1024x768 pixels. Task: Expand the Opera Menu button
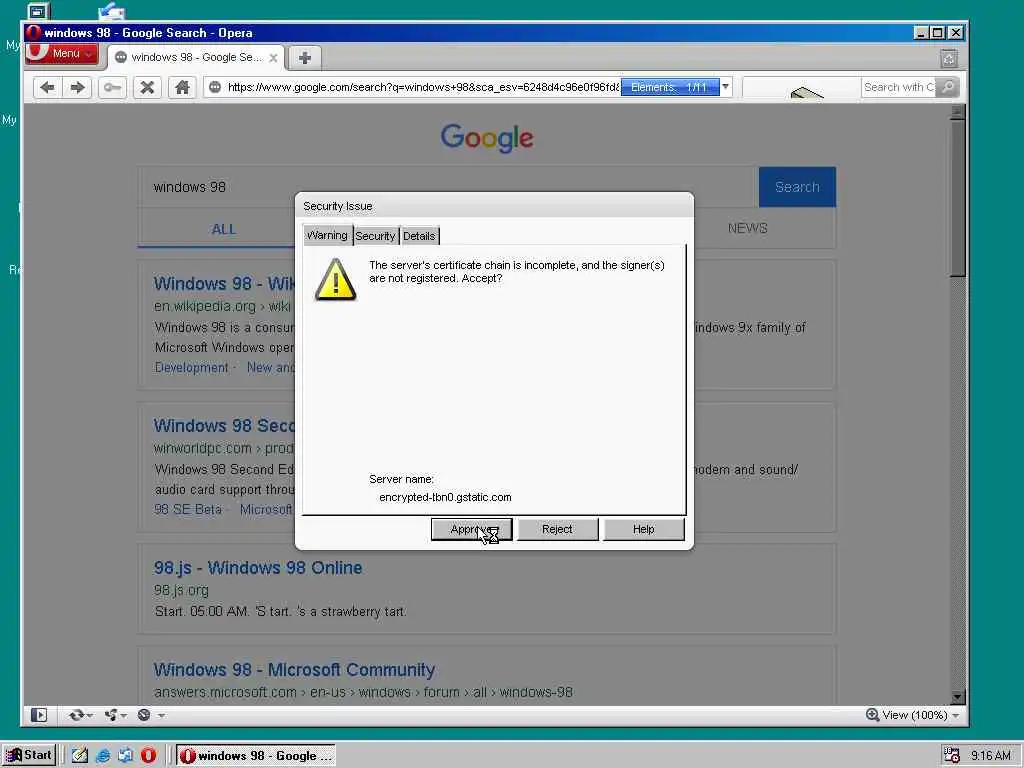pos(63,53)
